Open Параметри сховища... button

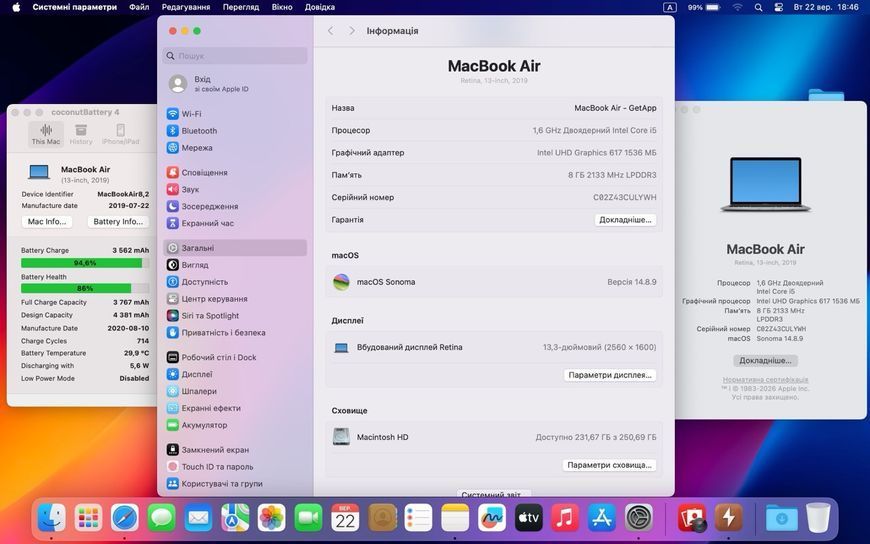[x=609, y=465]
